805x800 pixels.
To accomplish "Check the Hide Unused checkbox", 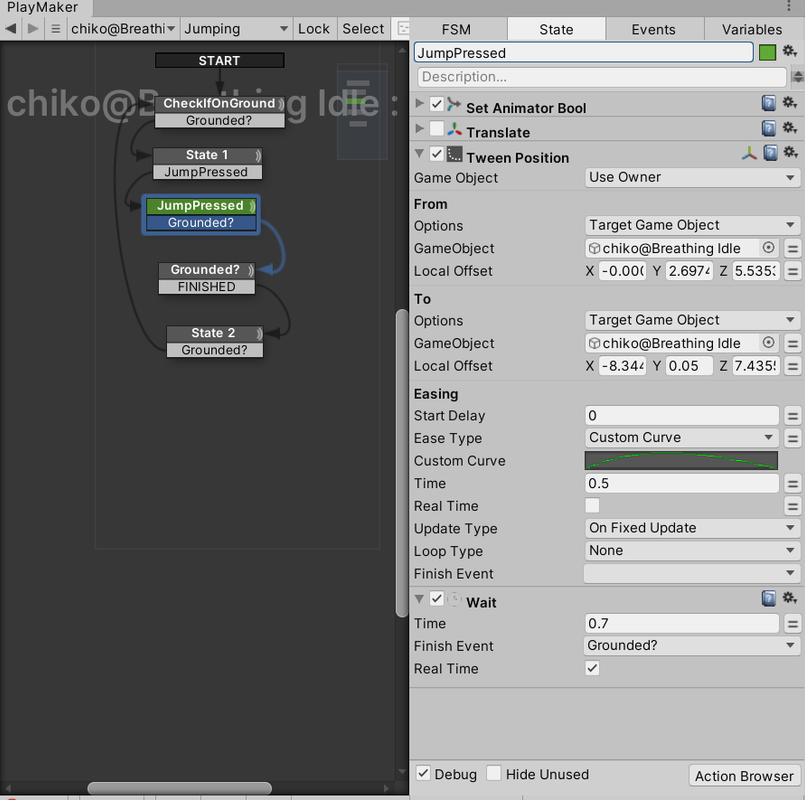I will coord(493,773).
